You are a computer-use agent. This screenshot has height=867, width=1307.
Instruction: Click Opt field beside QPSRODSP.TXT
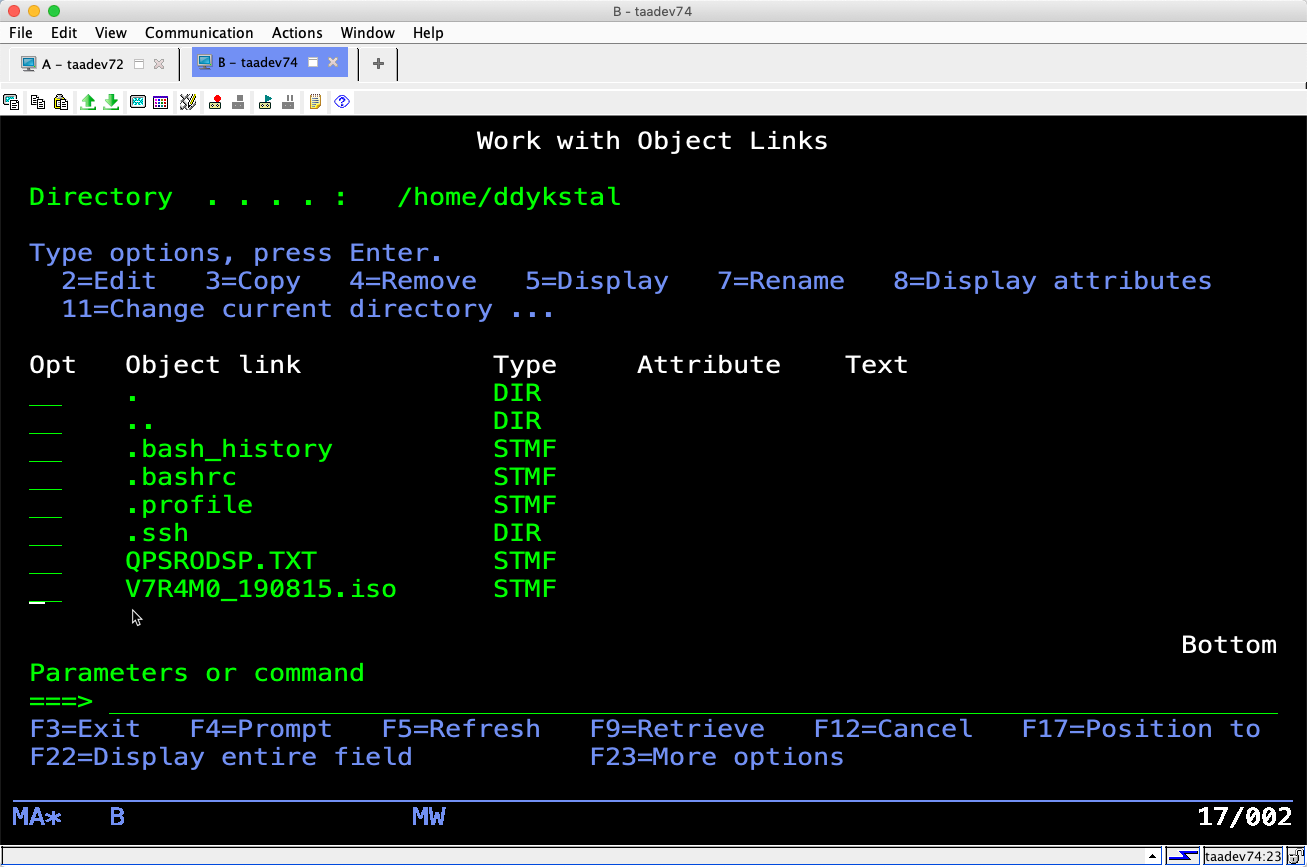(x=45, y=561)
